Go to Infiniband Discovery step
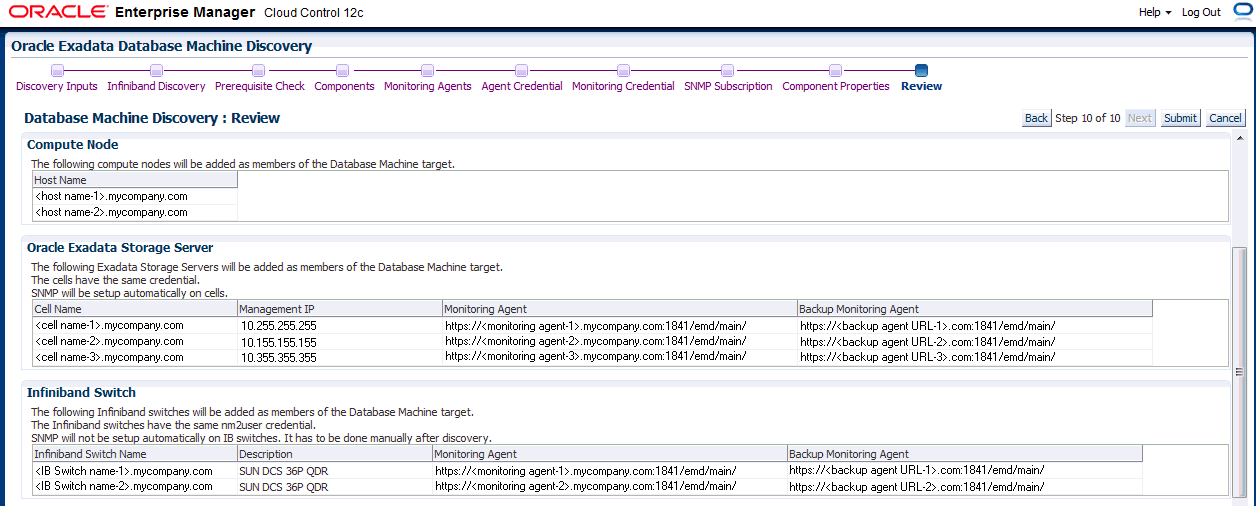This screenshot has width=1256, height=506. (x=156, y=86)
